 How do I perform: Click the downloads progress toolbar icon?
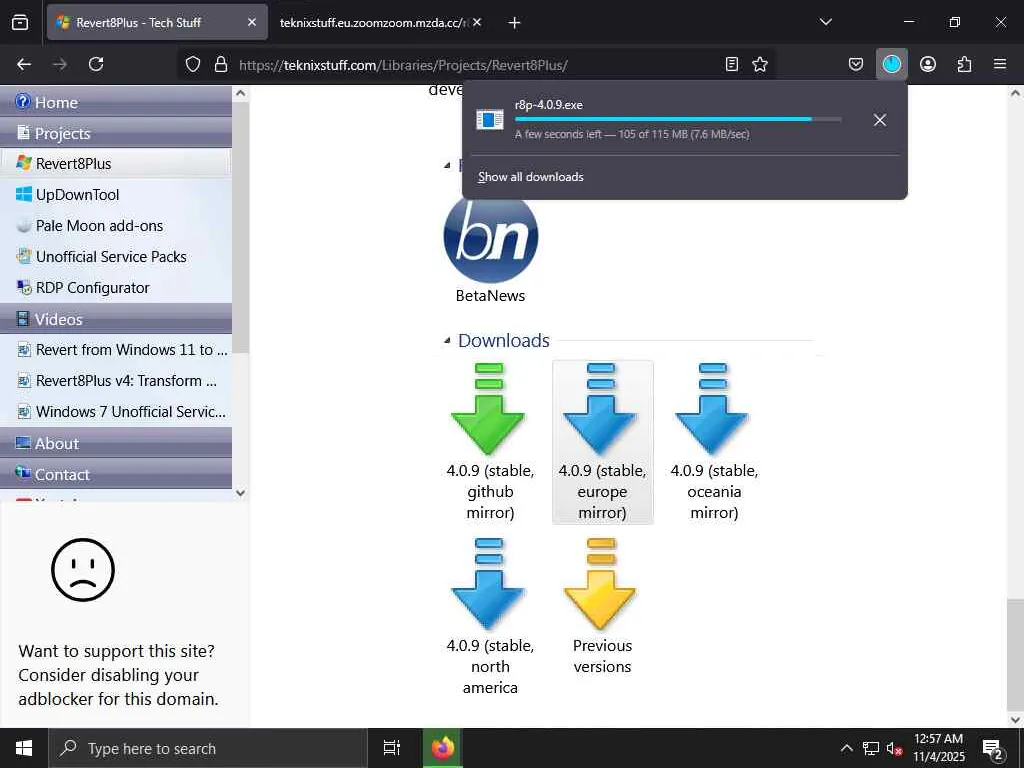(x=891, y=64)
